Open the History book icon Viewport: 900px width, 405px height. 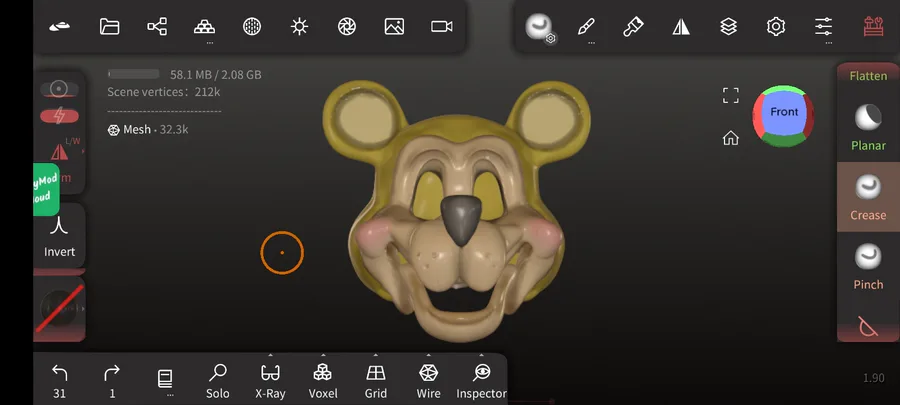click(165, 379)
